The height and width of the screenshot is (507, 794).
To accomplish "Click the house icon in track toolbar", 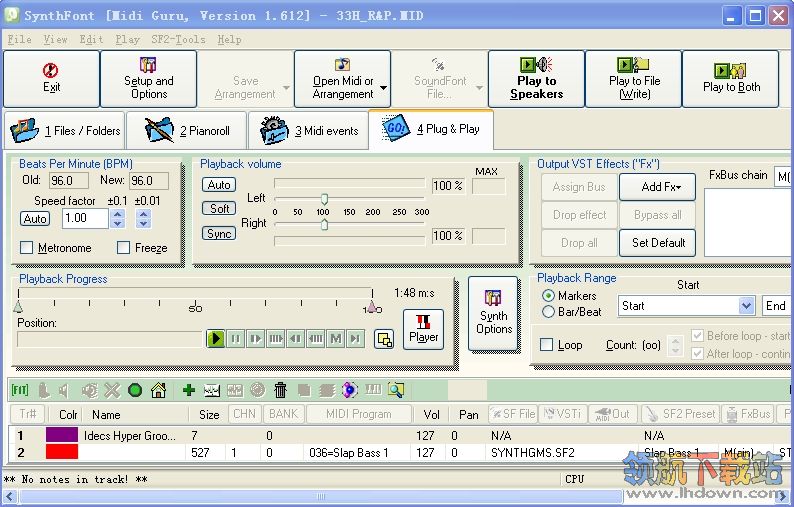I will (x=158, y=390).
